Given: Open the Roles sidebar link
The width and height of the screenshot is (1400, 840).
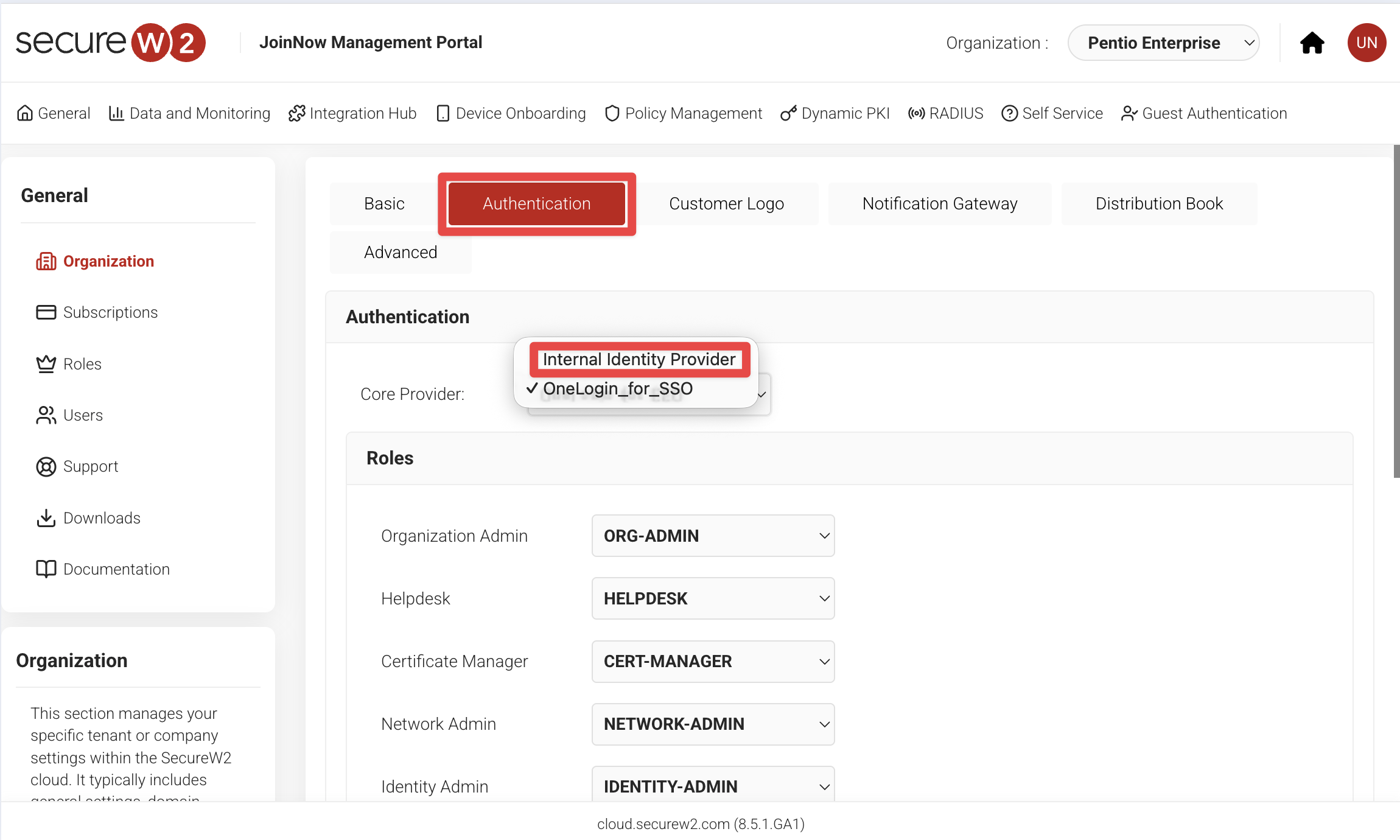Looking at the screenshot, I should click(83, 364).
